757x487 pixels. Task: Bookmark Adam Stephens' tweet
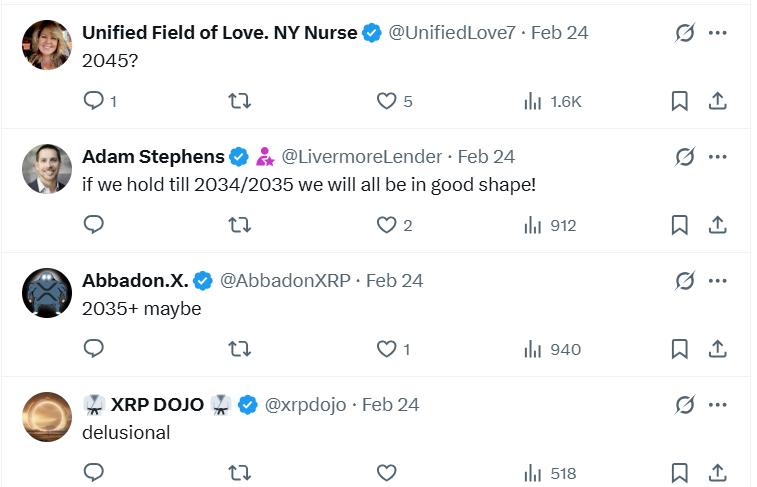pos(679,225)
